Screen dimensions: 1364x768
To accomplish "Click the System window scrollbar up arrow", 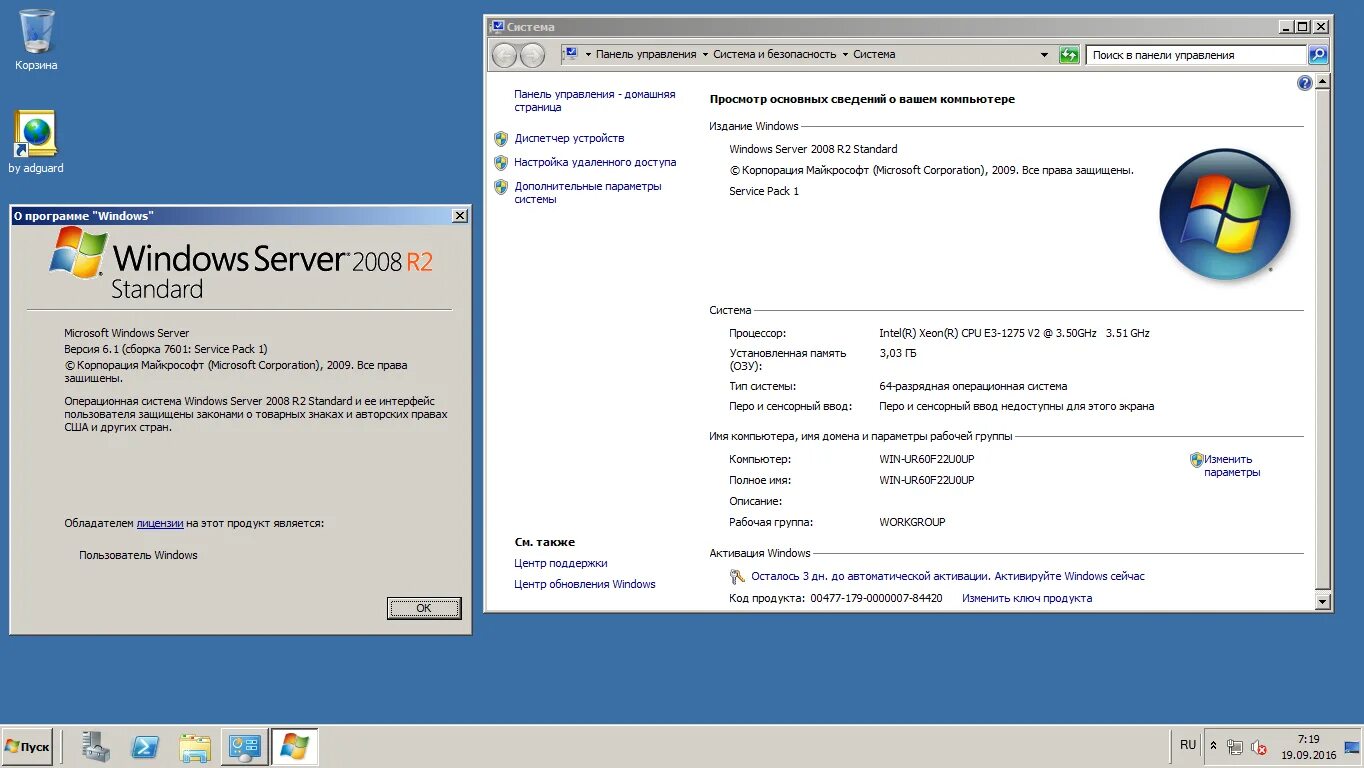I will 1323,81.
